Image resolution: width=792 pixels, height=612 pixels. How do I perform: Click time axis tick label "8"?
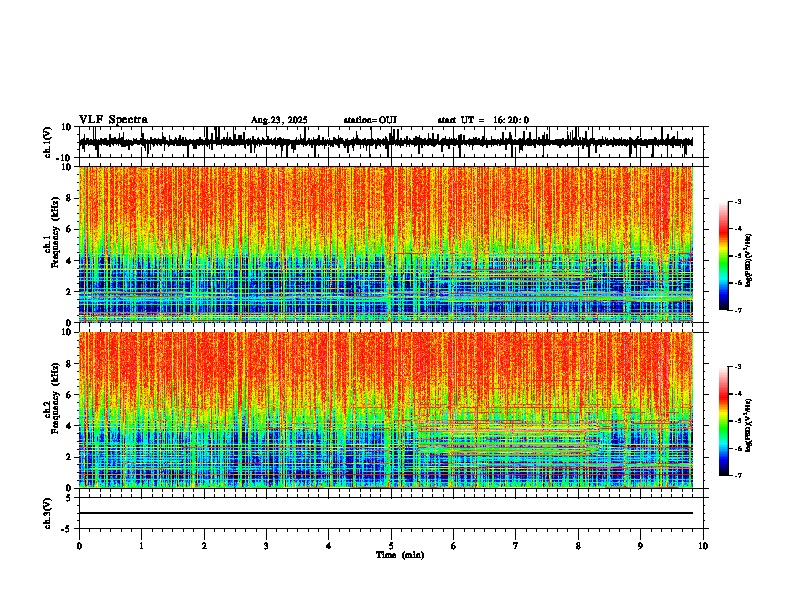tap(578, 546)
